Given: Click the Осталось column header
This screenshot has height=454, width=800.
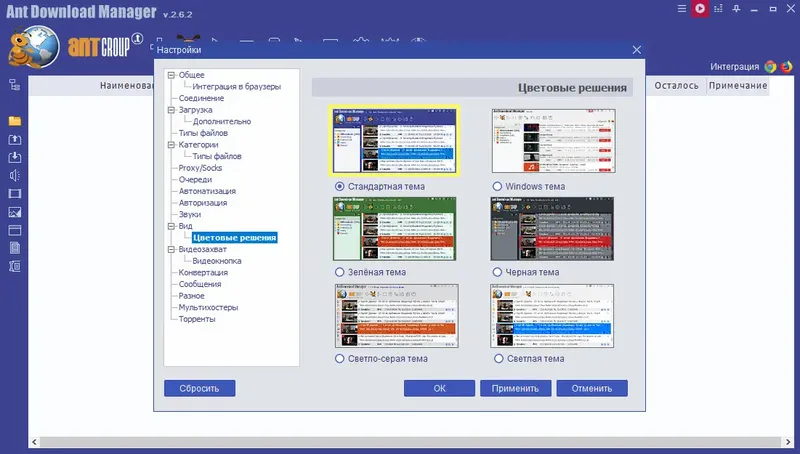Looking at the screenshot, I should pos(677,86).
